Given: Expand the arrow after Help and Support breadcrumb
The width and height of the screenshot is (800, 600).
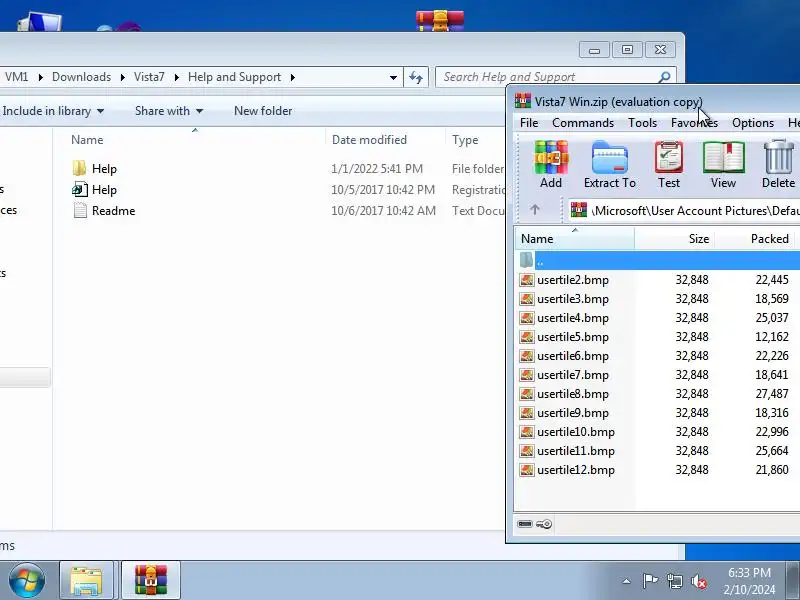Looking at the screenshot, I should (292, 78).
